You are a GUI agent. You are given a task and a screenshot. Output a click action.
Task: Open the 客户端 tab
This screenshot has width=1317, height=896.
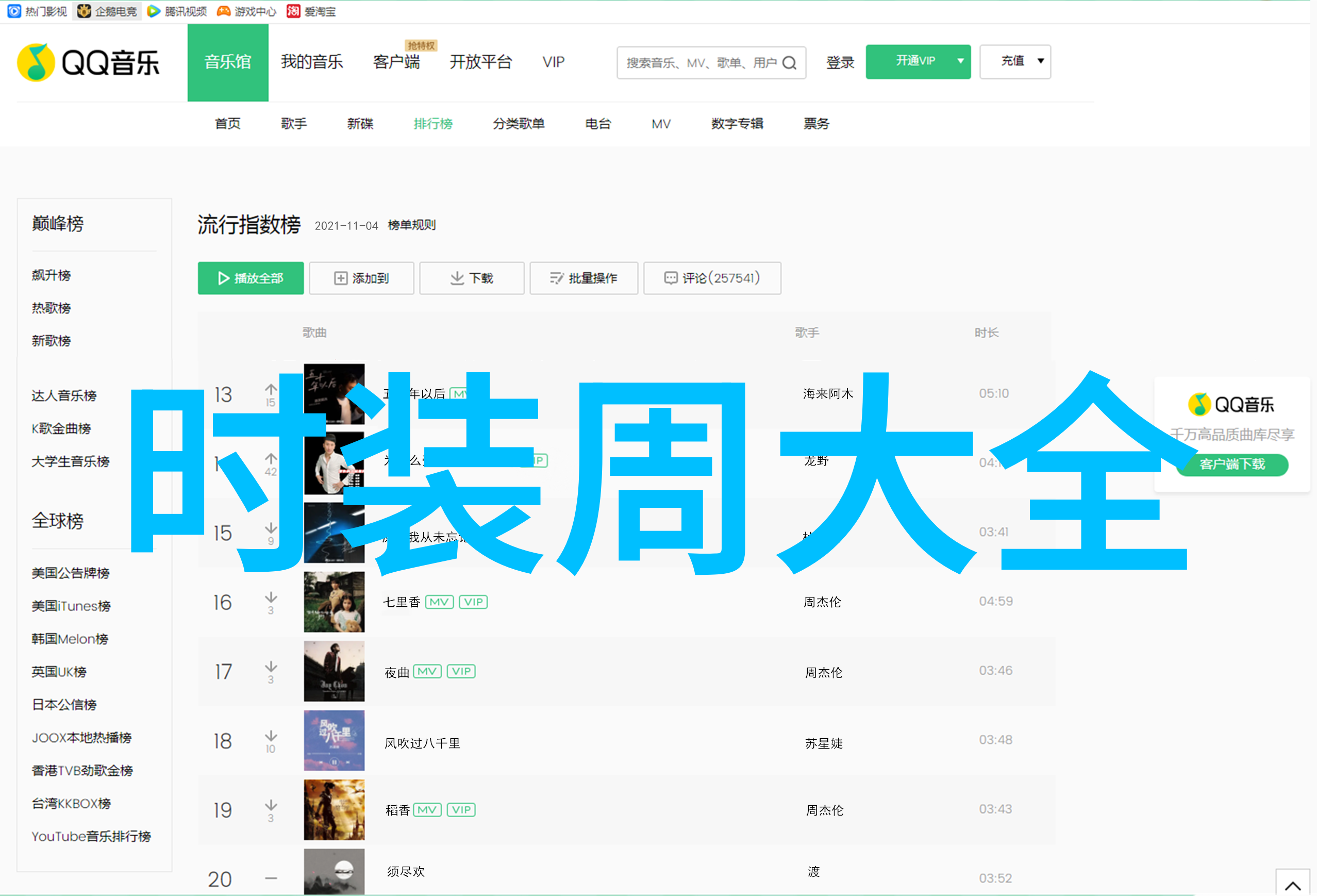click(396, 62)
